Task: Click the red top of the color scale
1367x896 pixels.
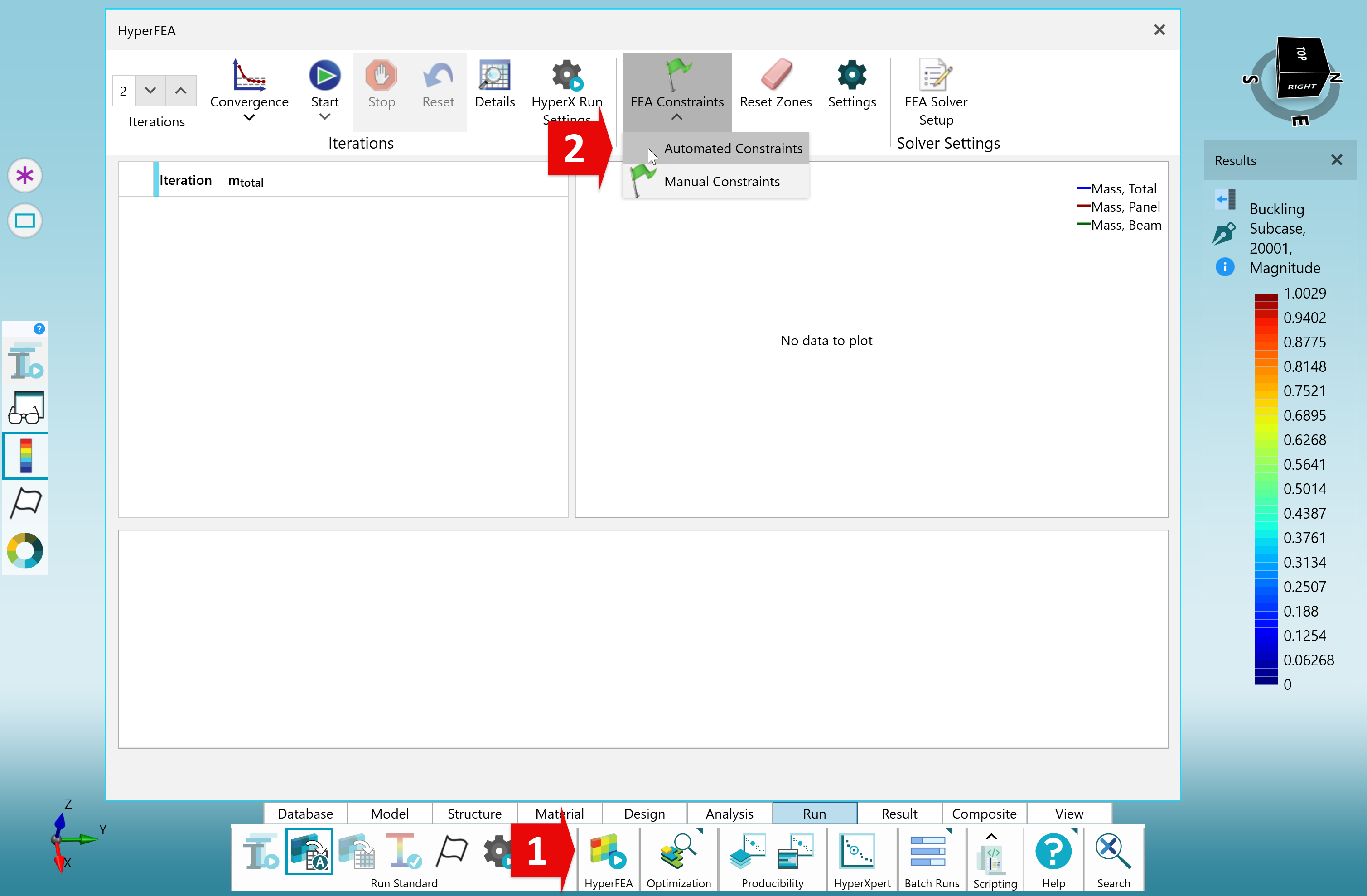Action: coord(1266,299)
